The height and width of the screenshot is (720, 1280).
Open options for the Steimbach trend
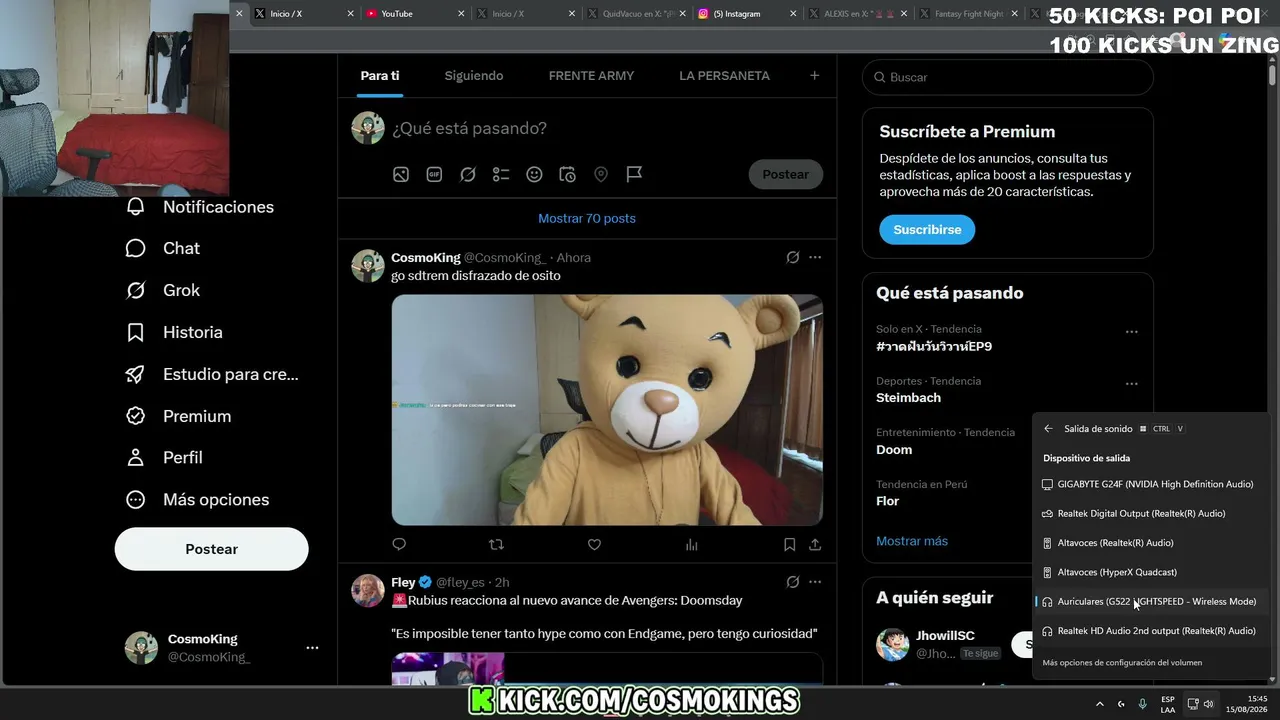point(1132,384)
